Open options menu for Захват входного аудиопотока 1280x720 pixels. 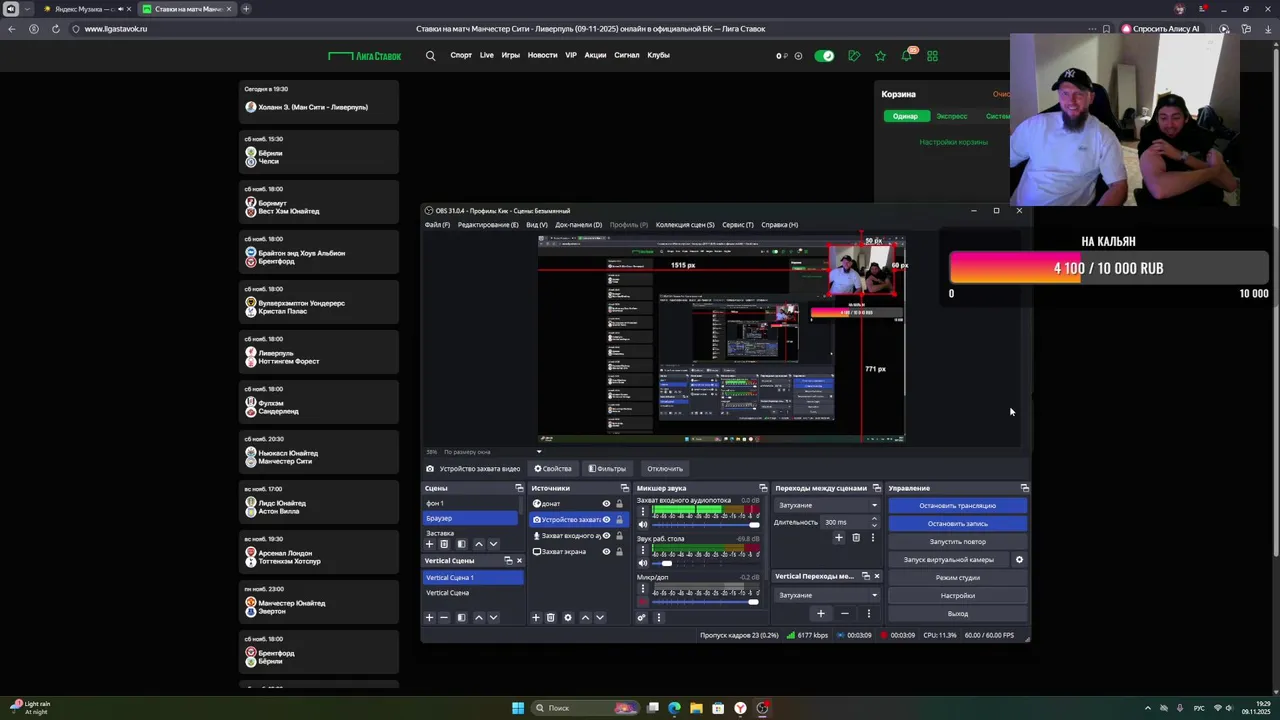coord(643,510)
